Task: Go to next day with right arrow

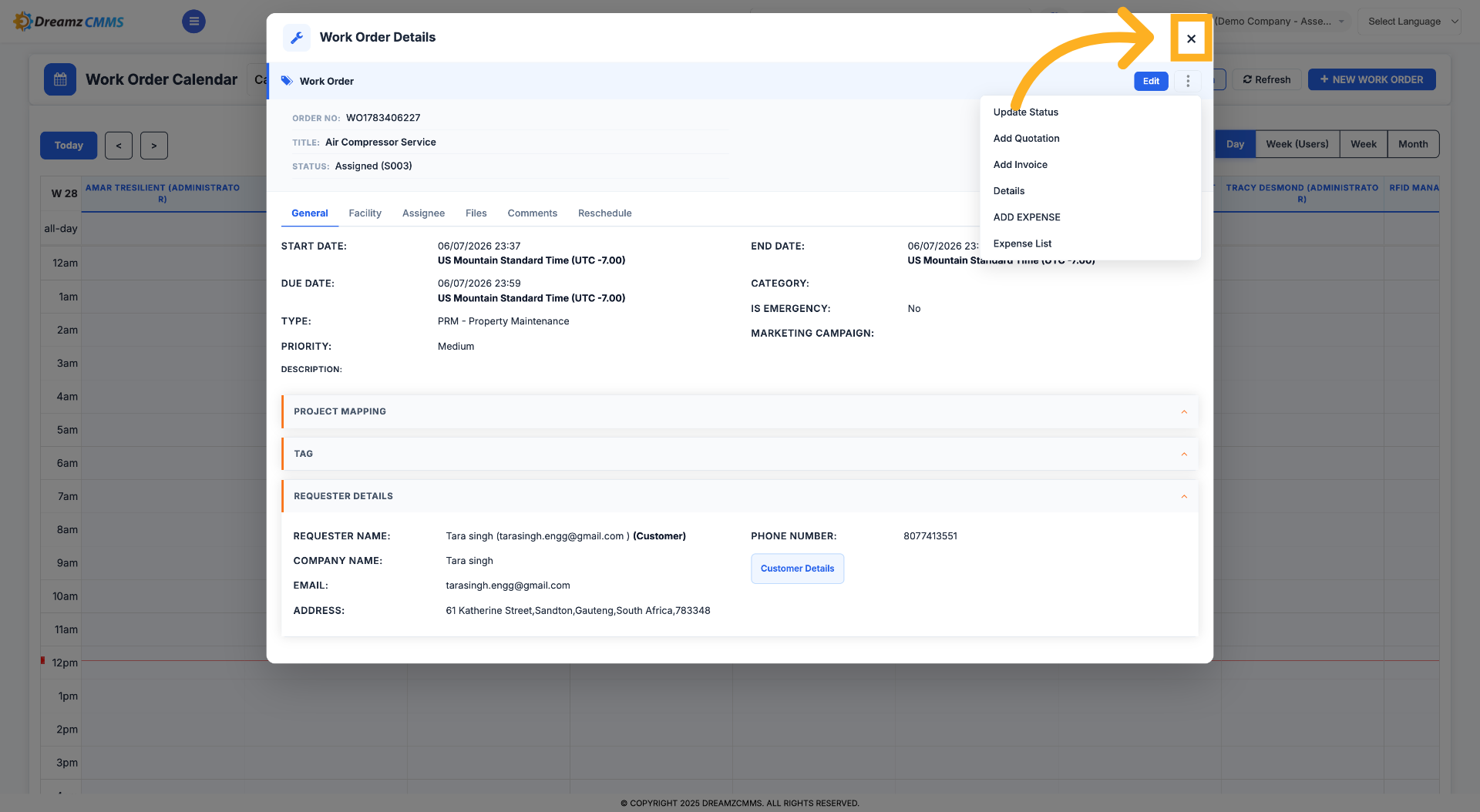Action: (154, 146)
